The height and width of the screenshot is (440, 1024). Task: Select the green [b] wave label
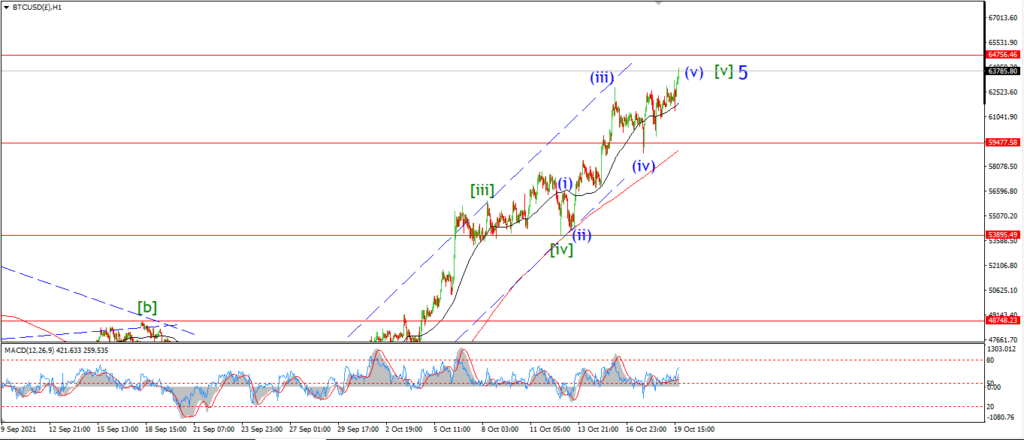(147, 307)
